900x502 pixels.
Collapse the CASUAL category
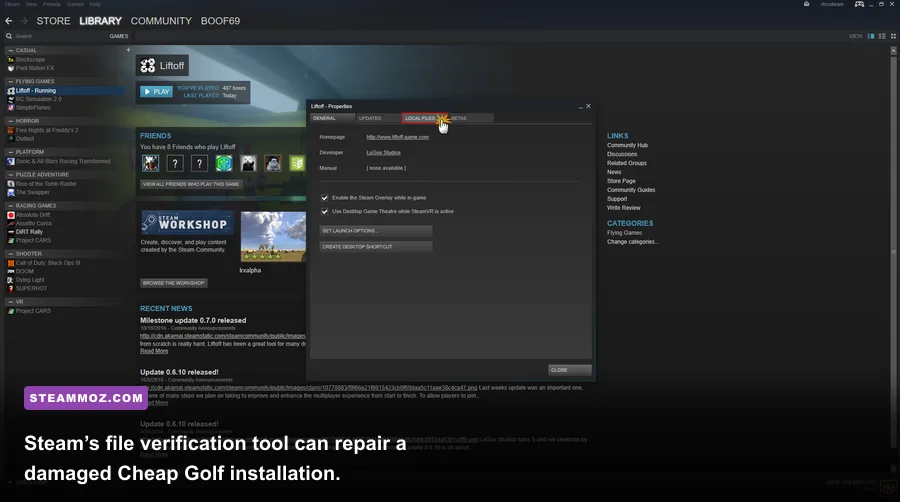[10, 50]
